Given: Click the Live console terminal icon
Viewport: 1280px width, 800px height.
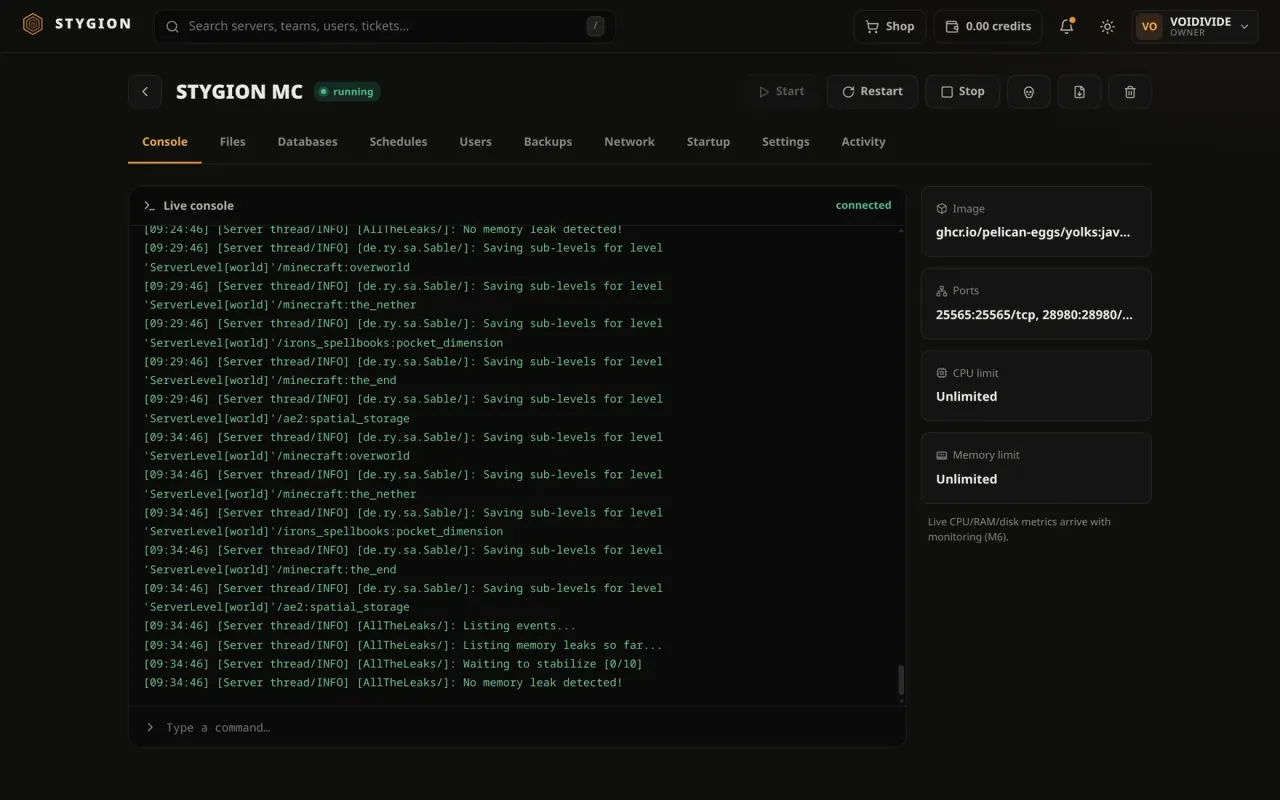Looking at the screenshot, I should tap(149, 206).
